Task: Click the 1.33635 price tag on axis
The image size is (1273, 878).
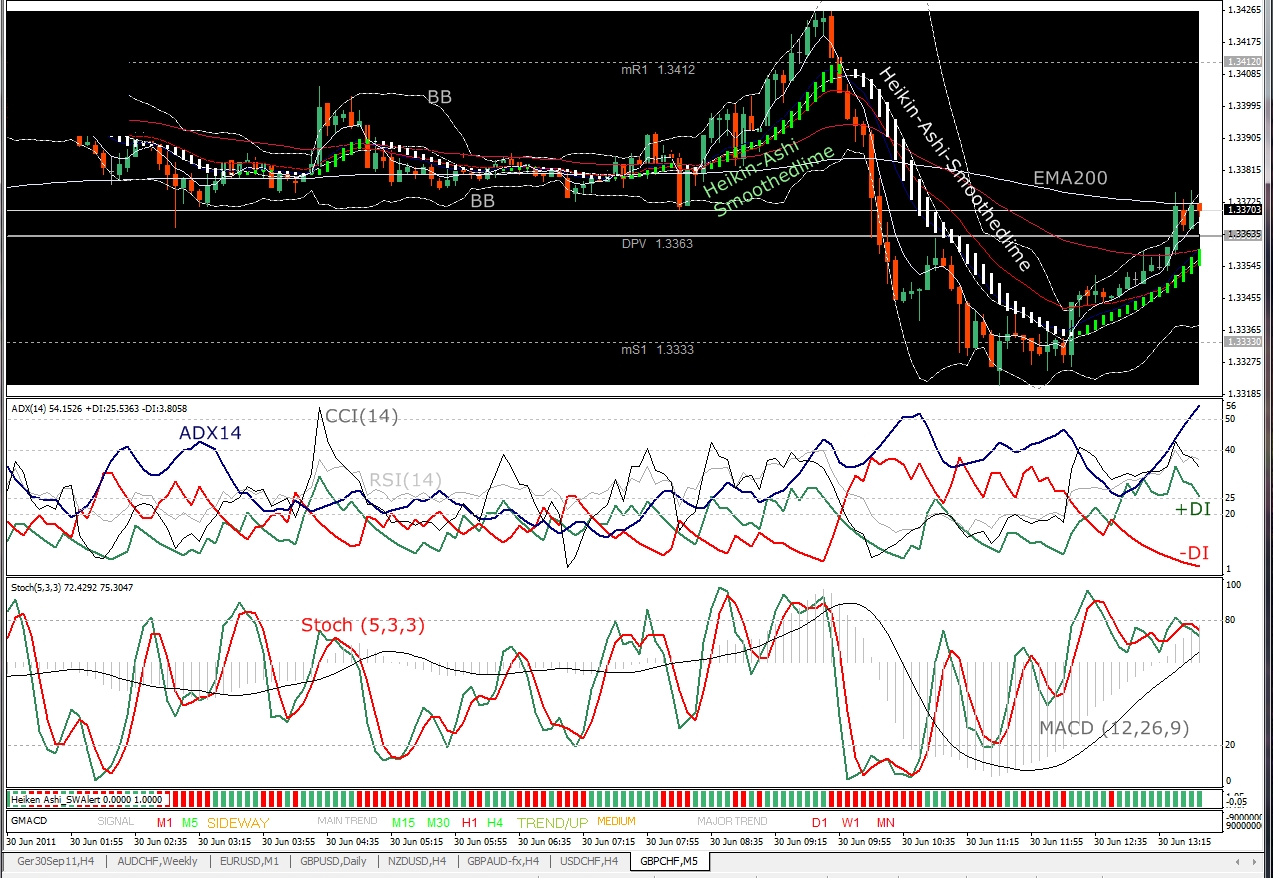Action: click(x=1243, y=234)
